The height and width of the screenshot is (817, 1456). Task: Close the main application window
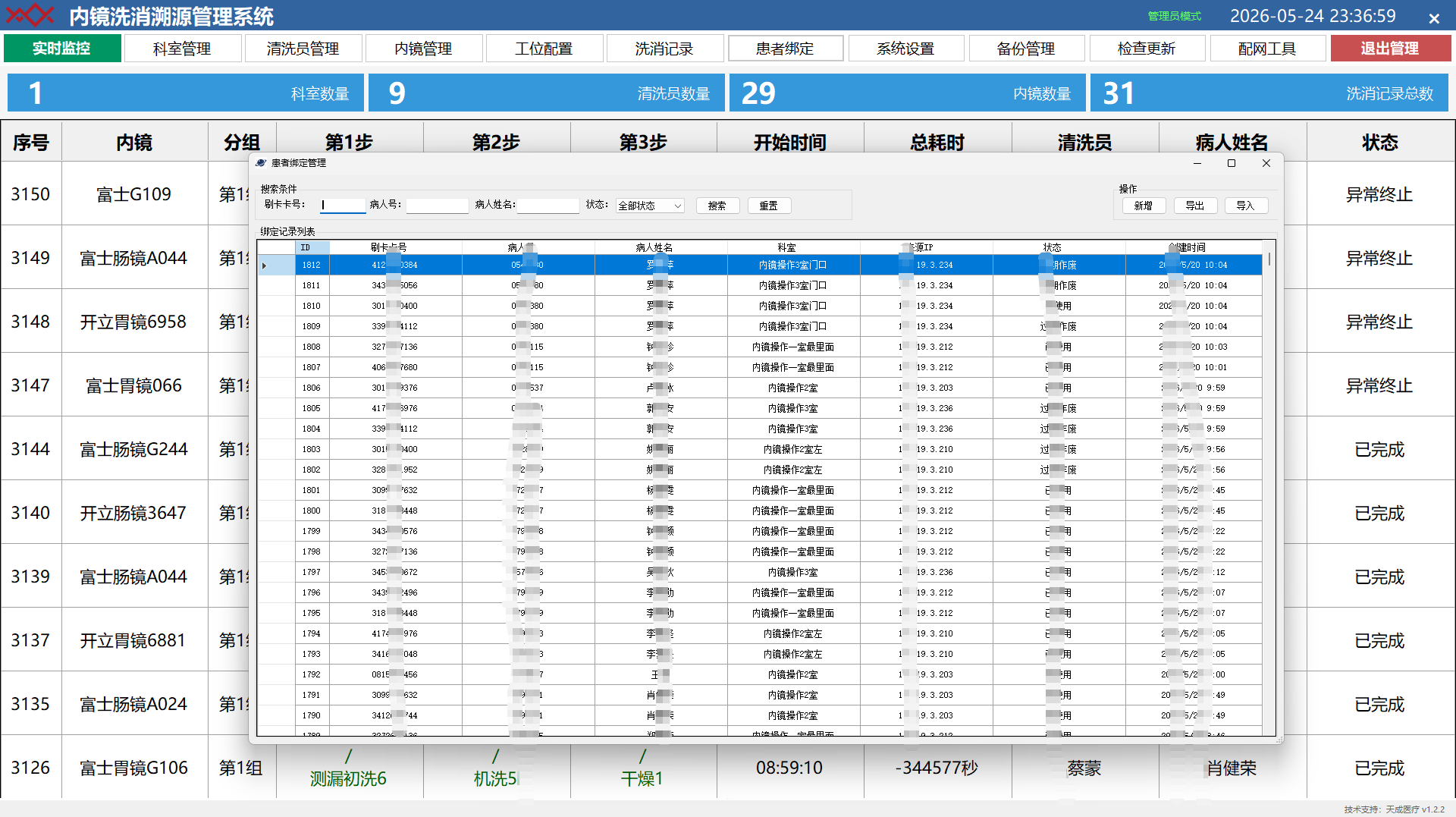coord(1434,17)
